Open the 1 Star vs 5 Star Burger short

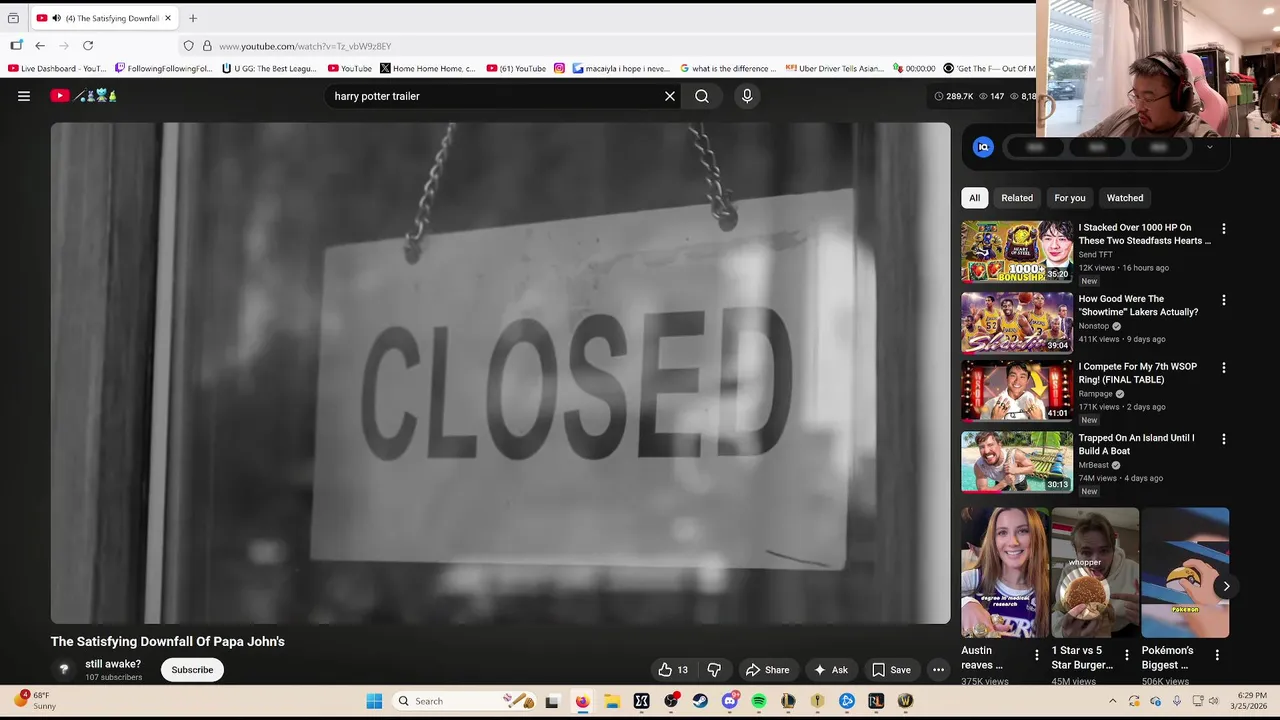point(1095,573)
